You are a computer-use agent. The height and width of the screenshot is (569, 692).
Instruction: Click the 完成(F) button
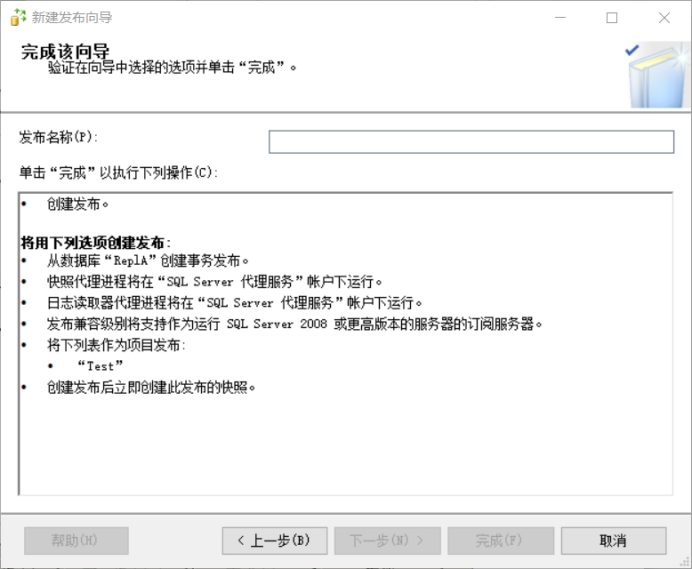pos(500,541)
